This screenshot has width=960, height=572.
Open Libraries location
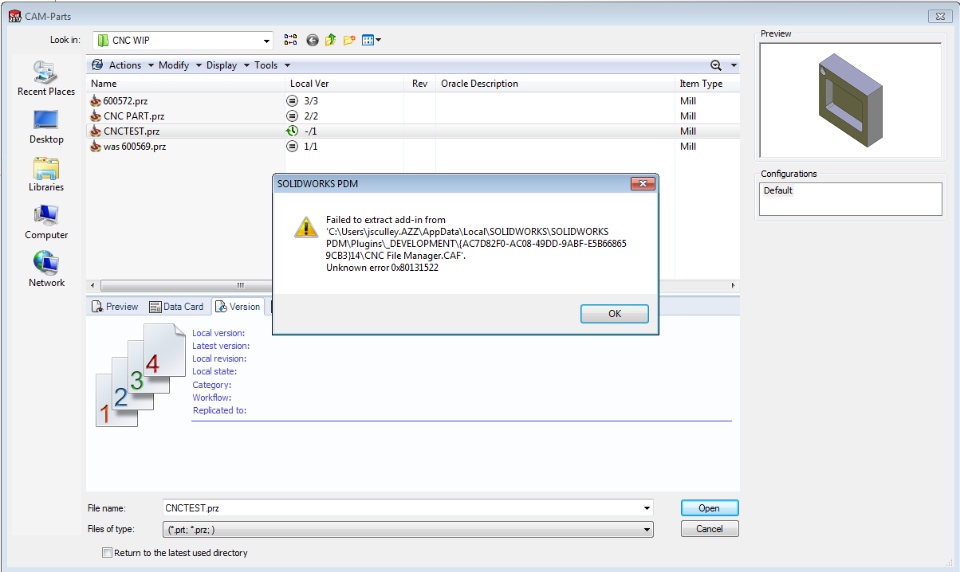[x=46, y=175]
